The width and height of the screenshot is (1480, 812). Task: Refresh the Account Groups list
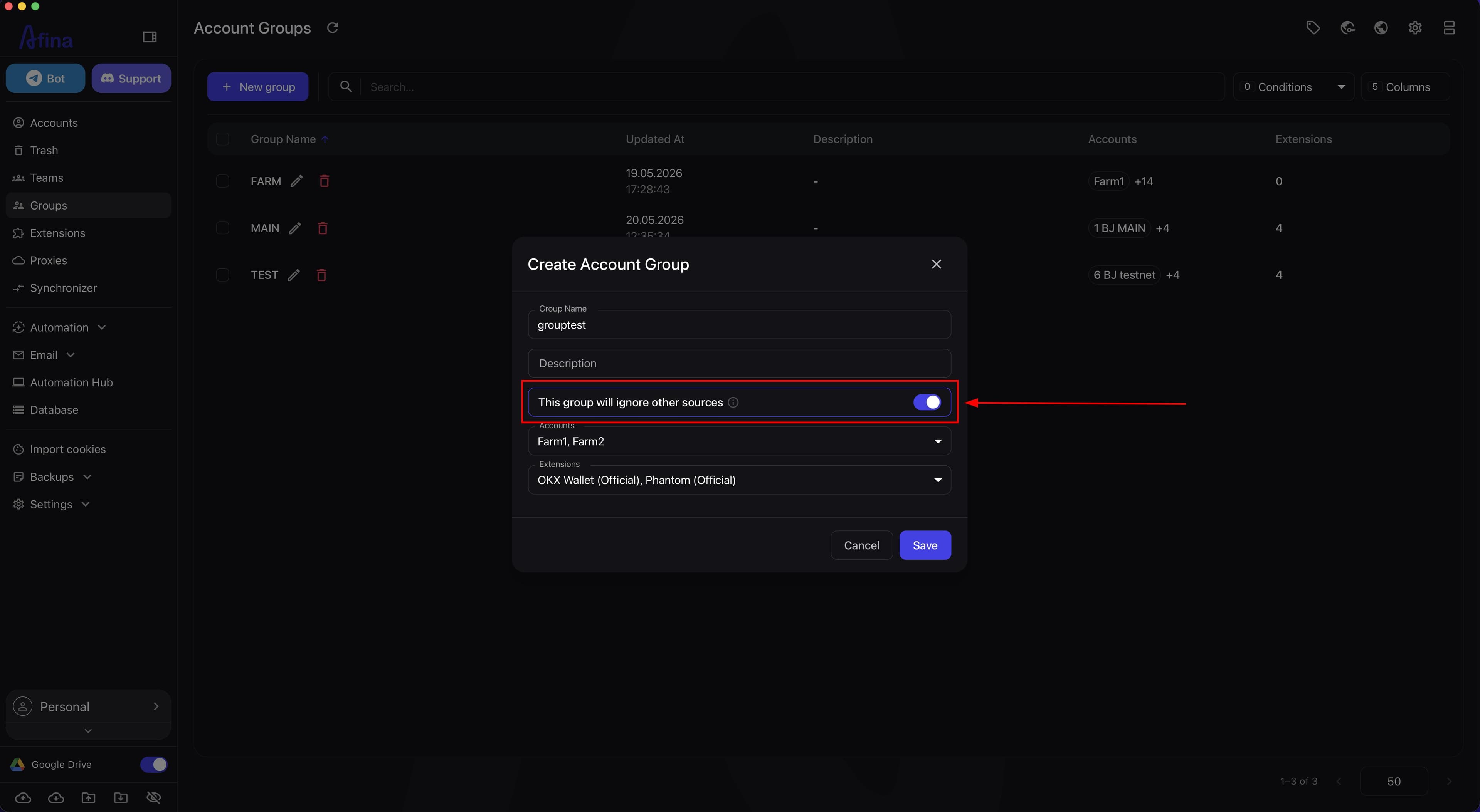click(333, 28)
